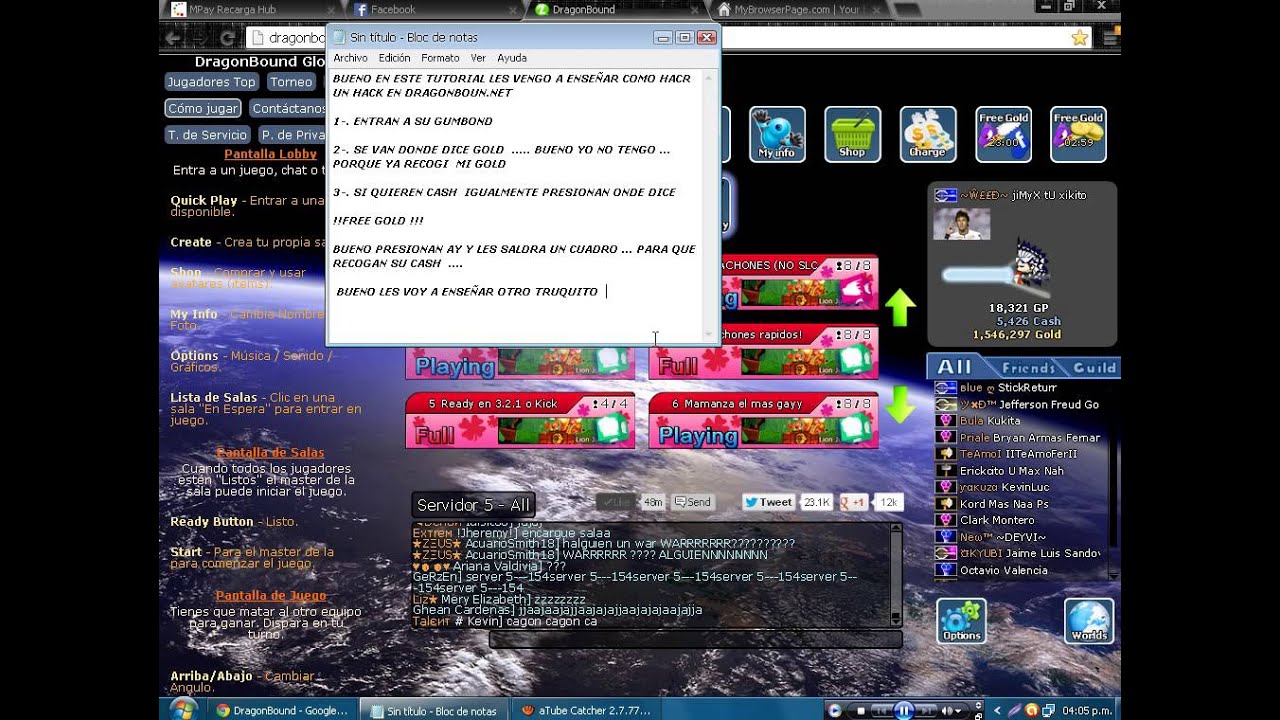Click the T. de Servicio button
Screen dimensions: 1280x720
pos(207,135)
